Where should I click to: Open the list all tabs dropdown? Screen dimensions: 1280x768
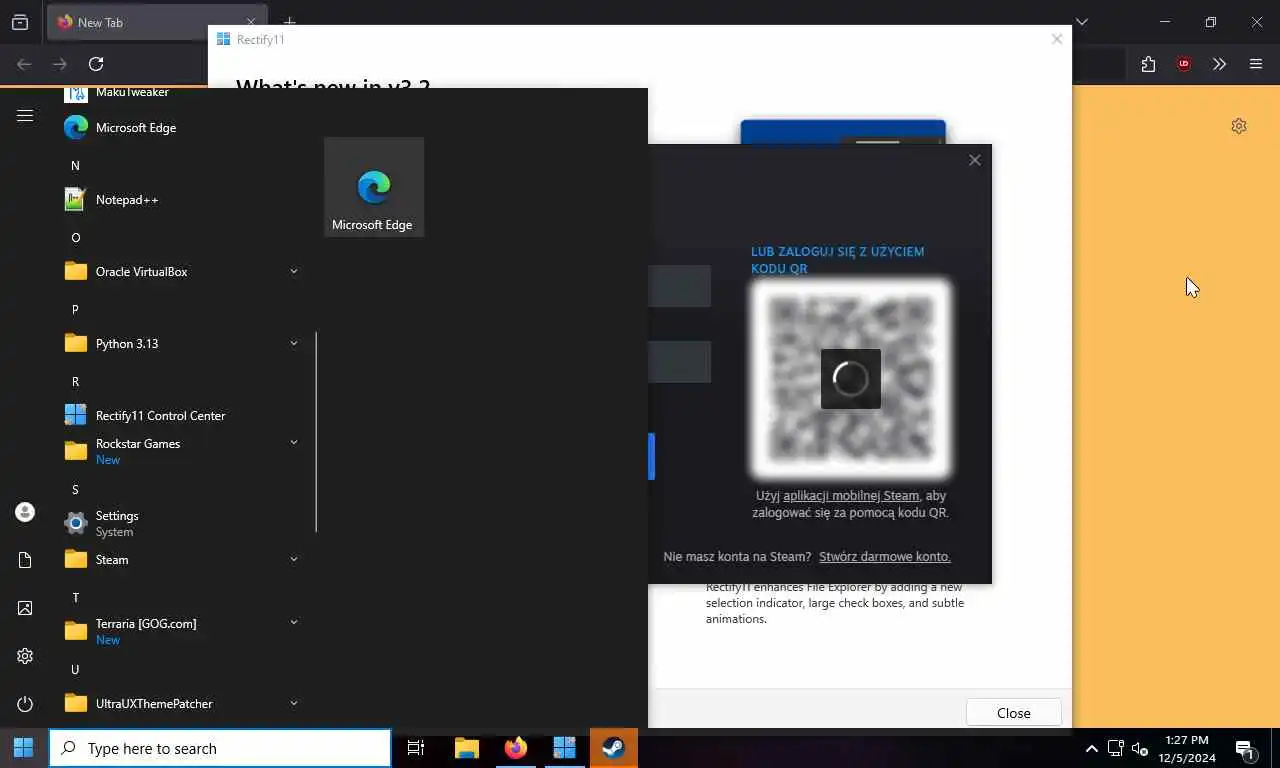(x=1081, y=22)
